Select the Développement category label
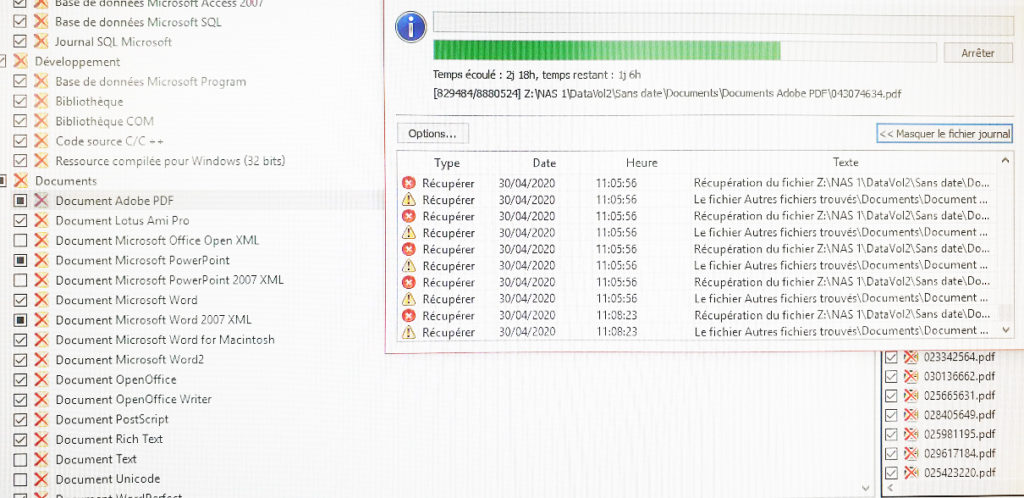This screenshot has height=498, width=1024. coord(77,61)
